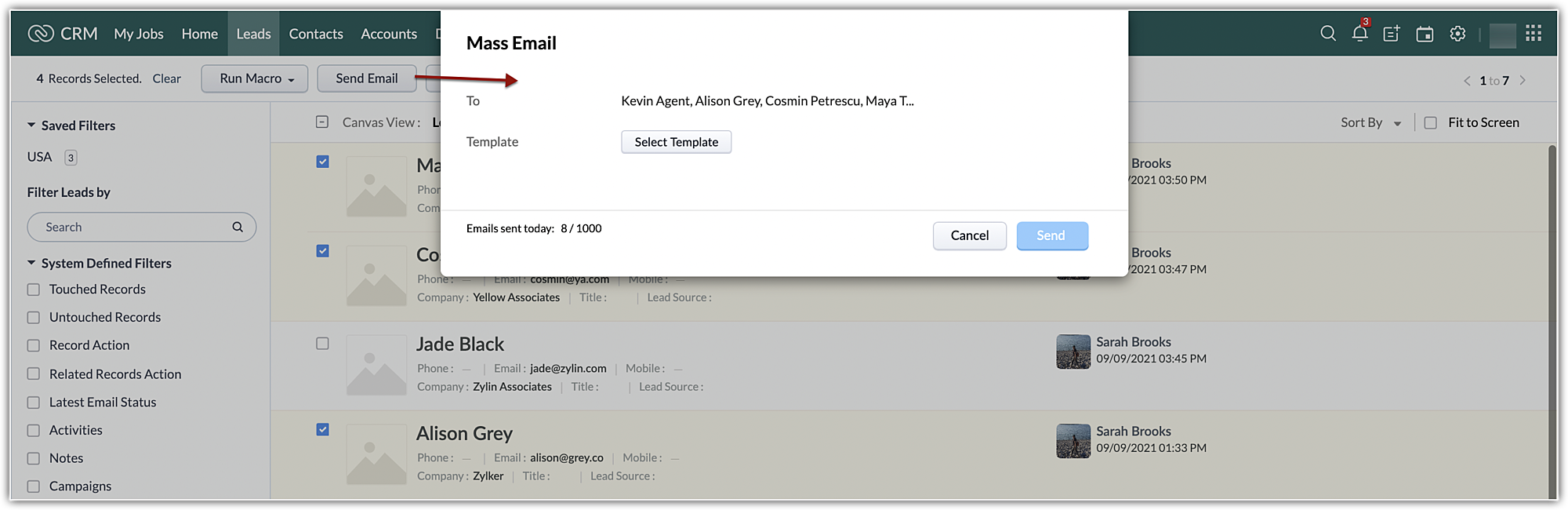1568x510 pixels.
Task: Open the Accounts tab
Action: (389, 34)
